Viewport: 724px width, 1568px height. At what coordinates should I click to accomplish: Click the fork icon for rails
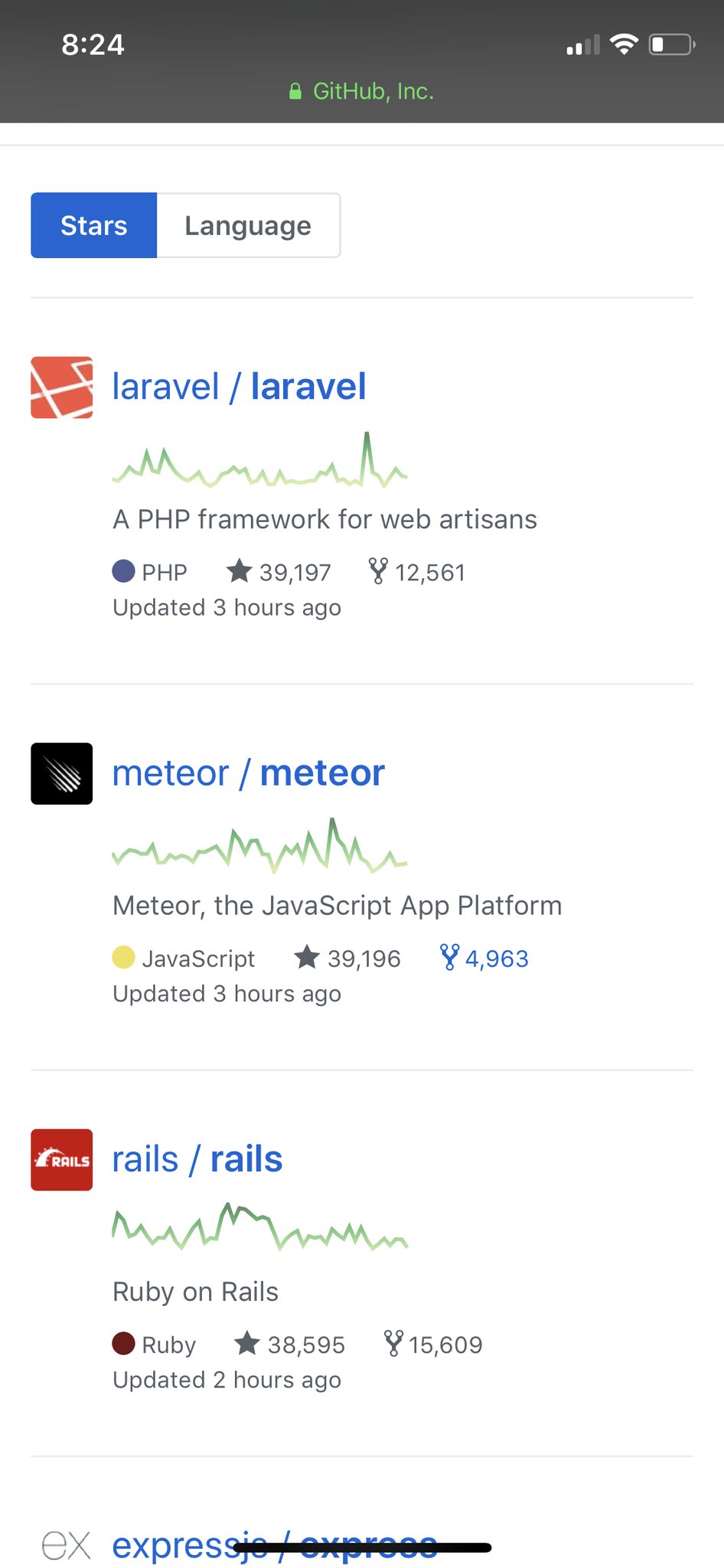[393, 1344]
